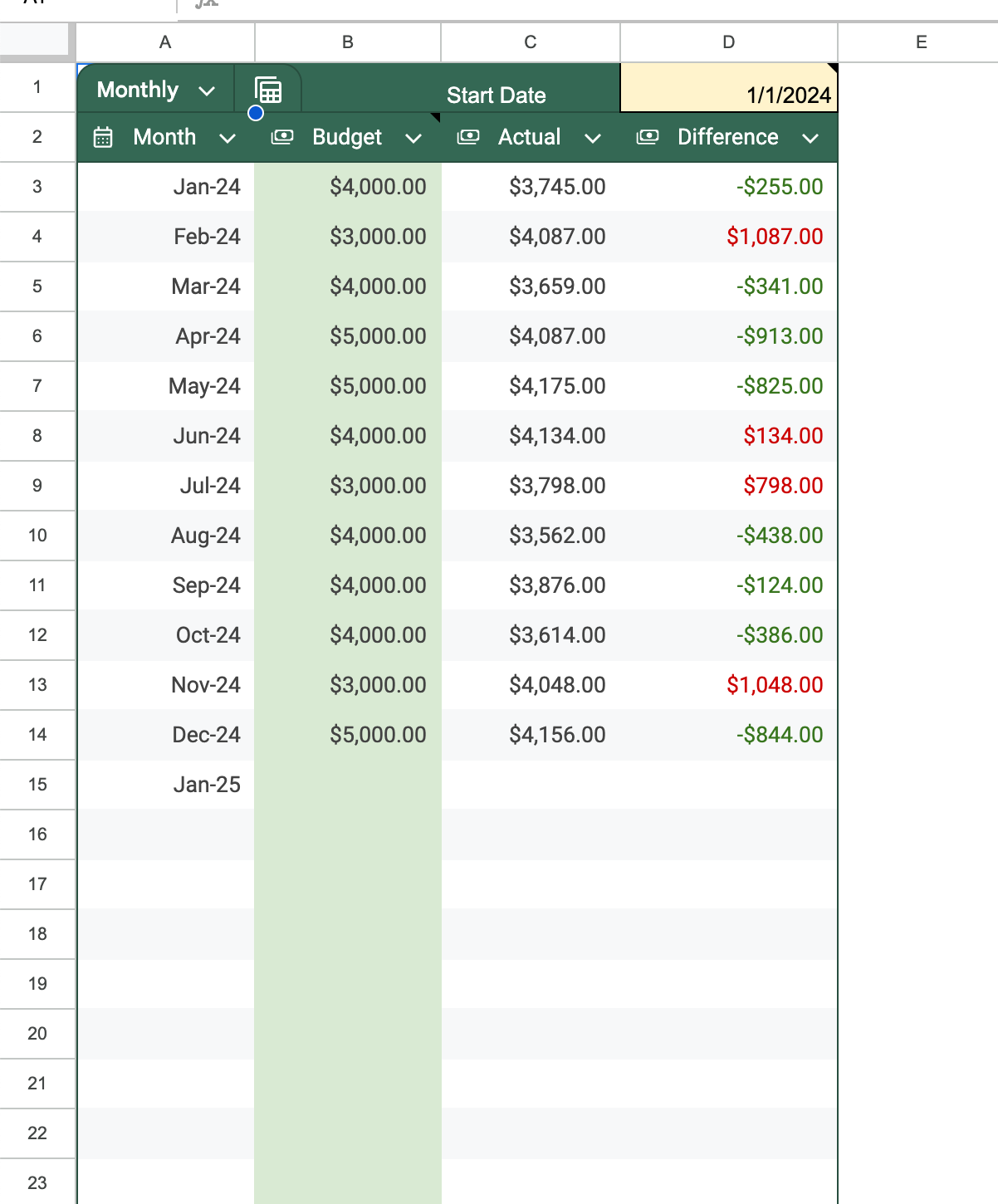Select Dec-24 budget cell $5,000.00
The height and width of the screenshot is (1204, 998).
pos(348,735)
